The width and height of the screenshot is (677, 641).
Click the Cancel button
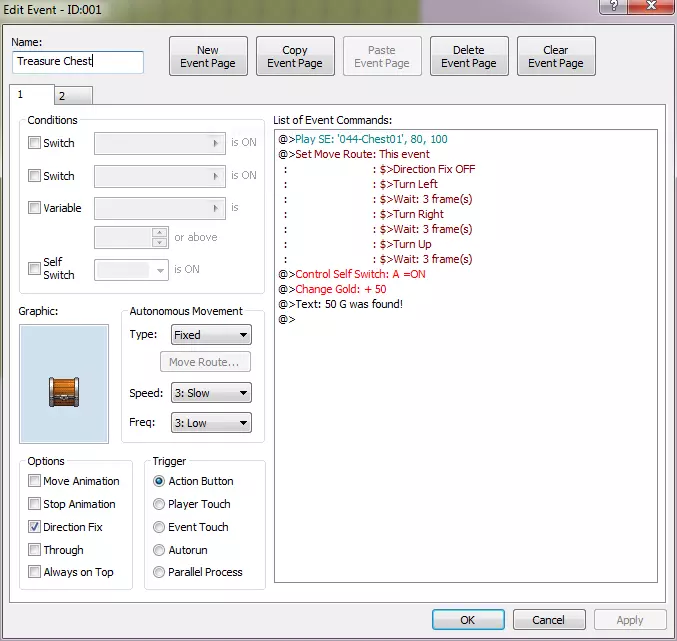(549, 620)
